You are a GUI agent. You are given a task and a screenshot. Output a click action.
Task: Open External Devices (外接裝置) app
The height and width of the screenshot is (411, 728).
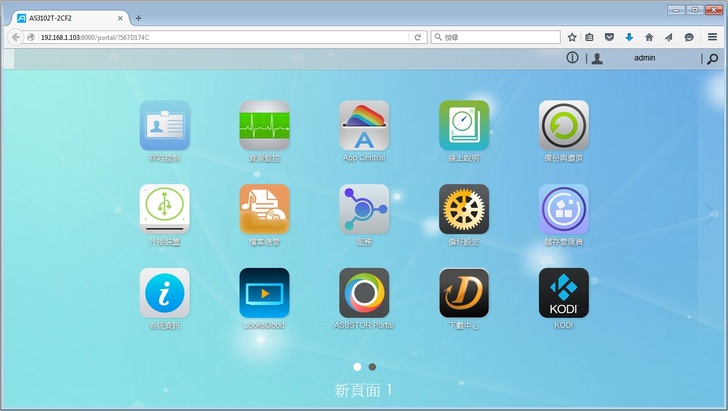164,209
